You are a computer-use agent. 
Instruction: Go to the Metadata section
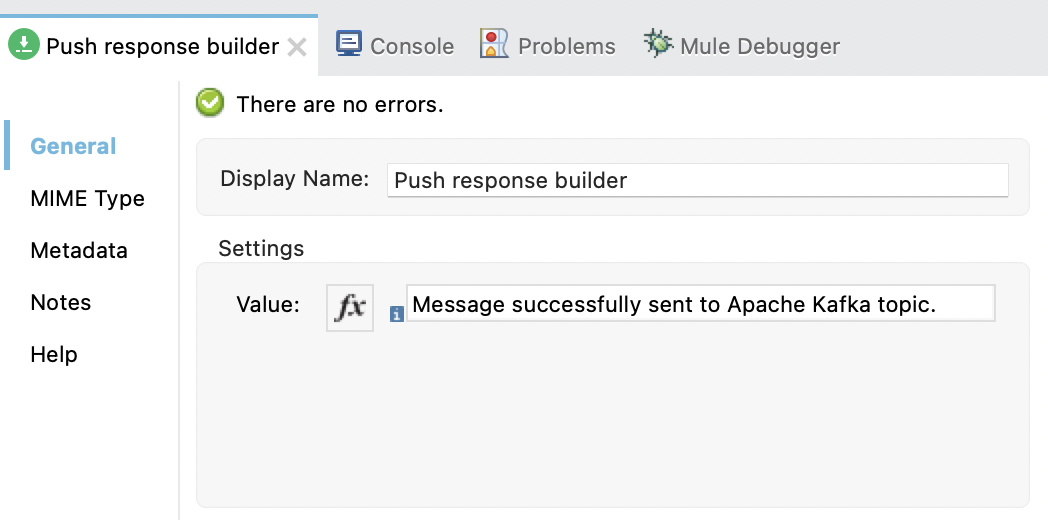point(79,251)
